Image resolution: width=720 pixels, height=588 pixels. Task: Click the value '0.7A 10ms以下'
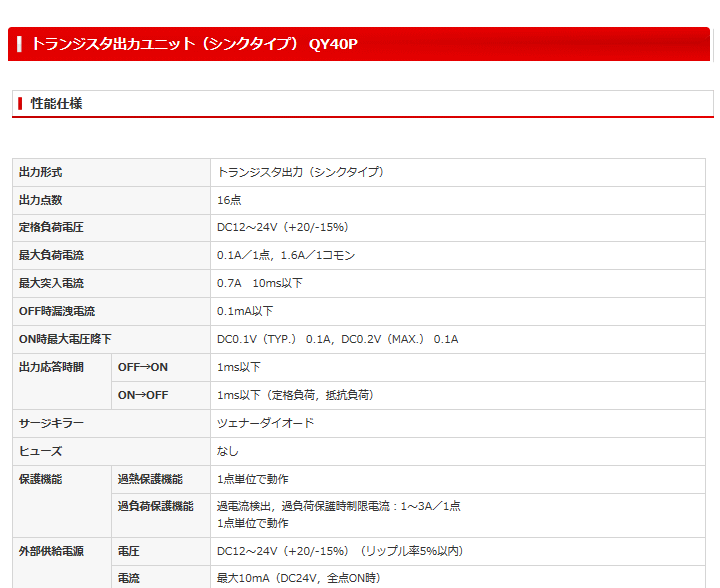click(x=259, y=283)
